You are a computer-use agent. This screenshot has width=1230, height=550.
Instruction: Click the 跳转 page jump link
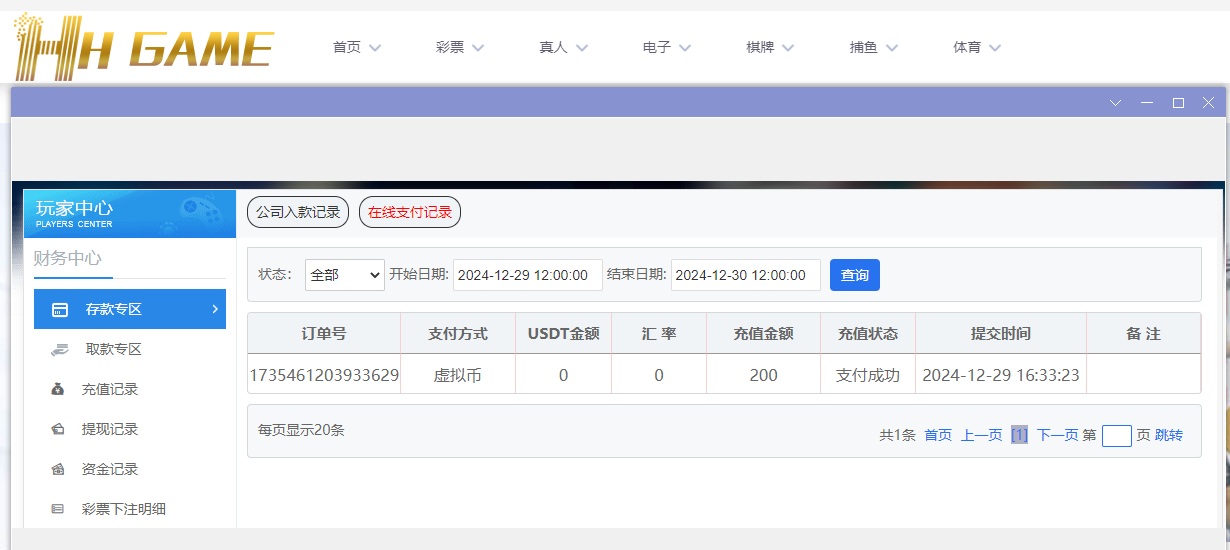(1169, 435)
